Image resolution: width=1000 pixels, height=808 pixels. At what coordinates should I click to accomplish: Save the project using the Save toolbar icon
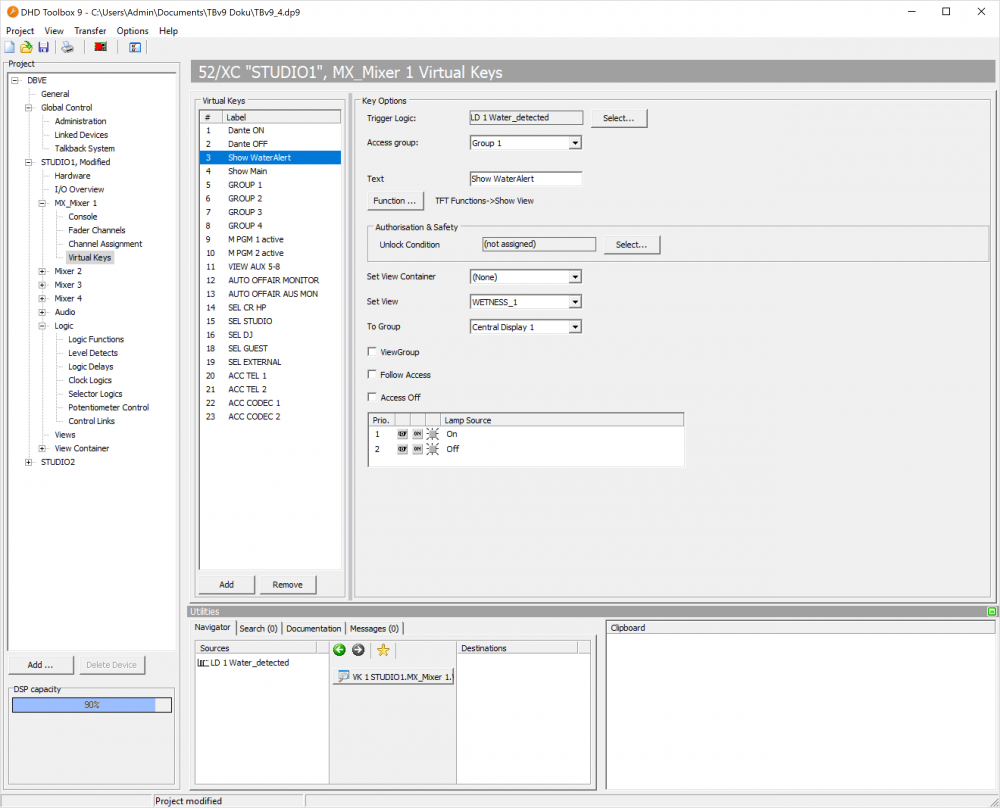[43, 47]
